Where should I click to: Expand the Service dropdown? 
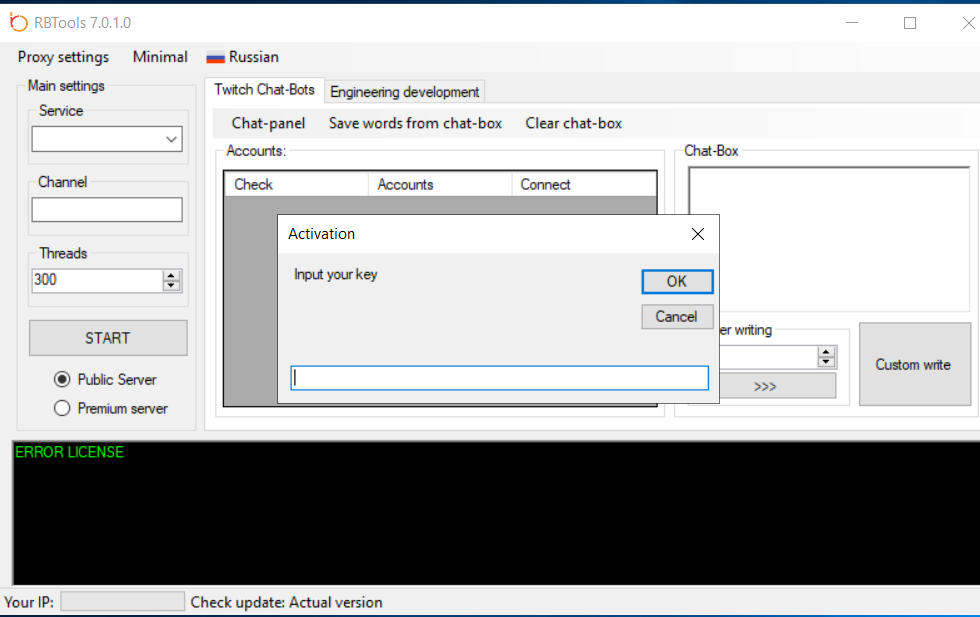[171, 140]
